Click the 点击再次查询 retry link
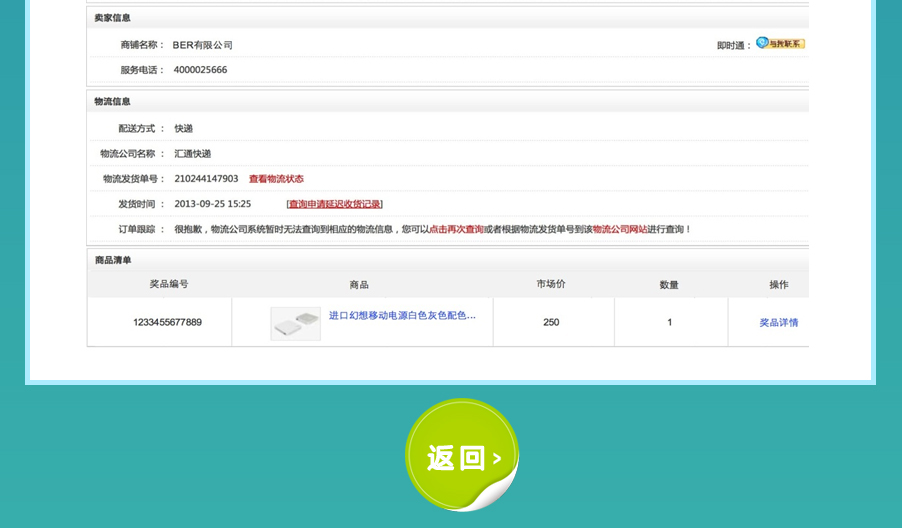This screenshot has width=902, height=528. pos(457,229)
